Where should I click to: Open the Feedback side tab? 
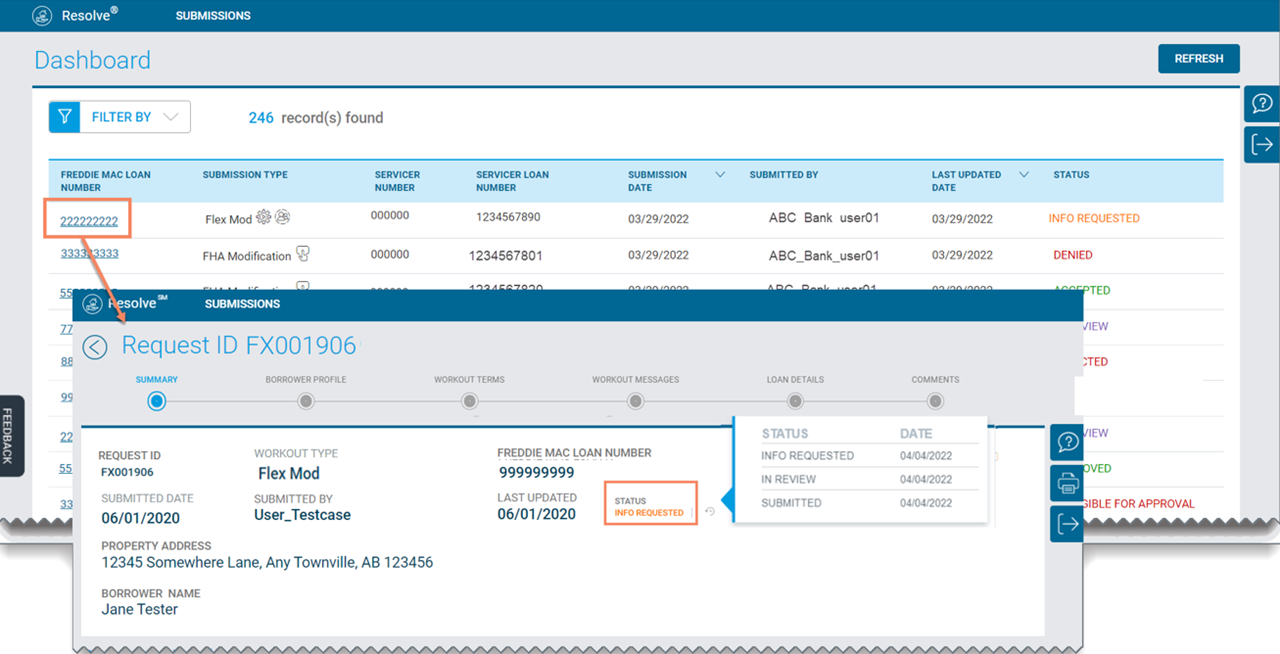9,436
